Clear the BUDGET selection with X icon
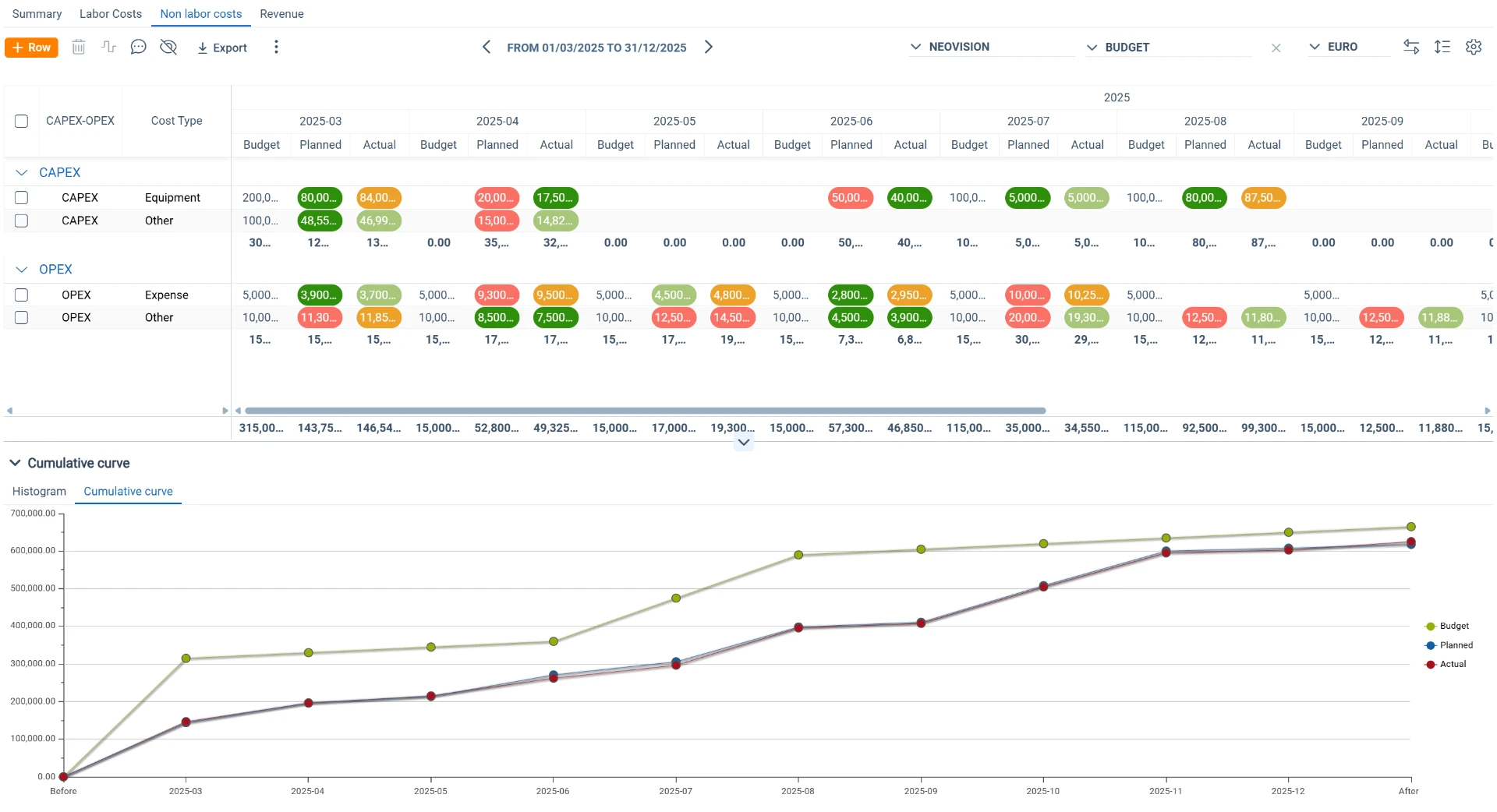The image size is (1497, 812). [x=1276, y=48]
